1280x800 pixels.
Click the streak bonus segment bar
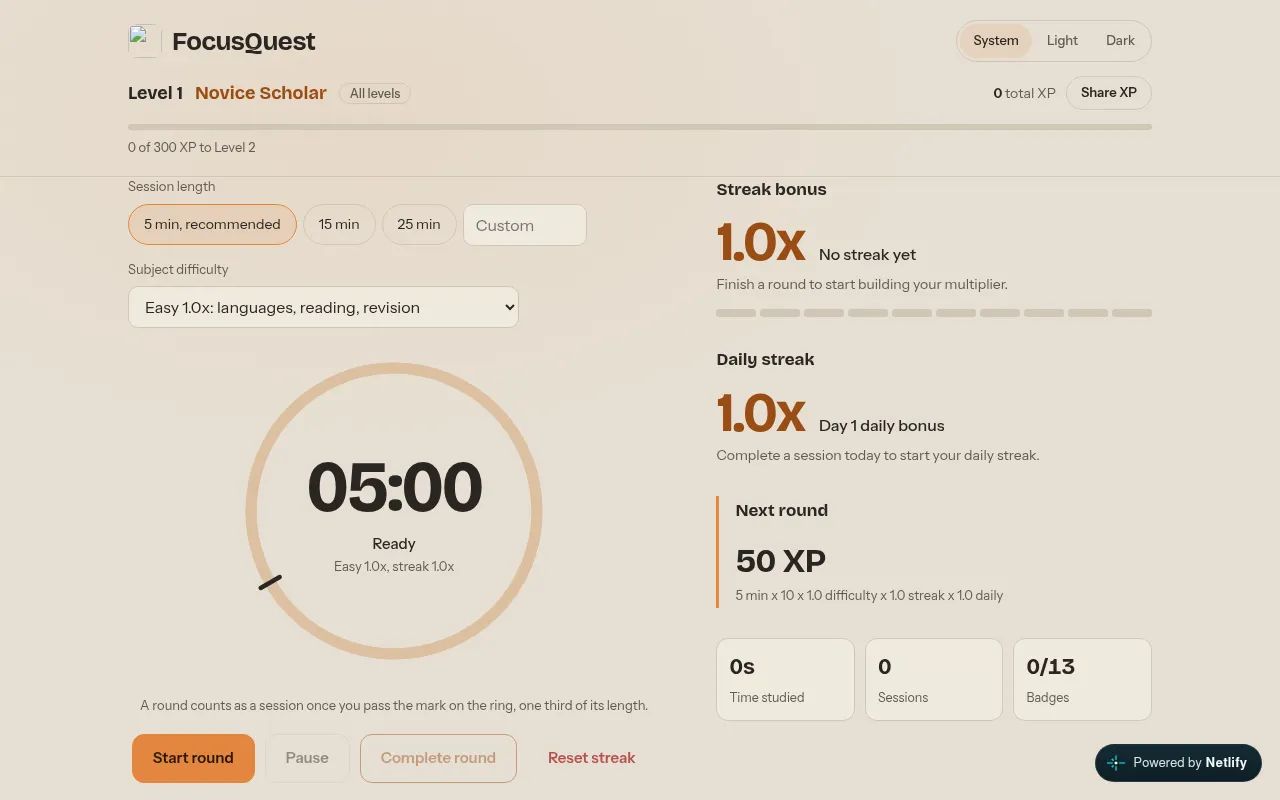[x=934, y=313]
